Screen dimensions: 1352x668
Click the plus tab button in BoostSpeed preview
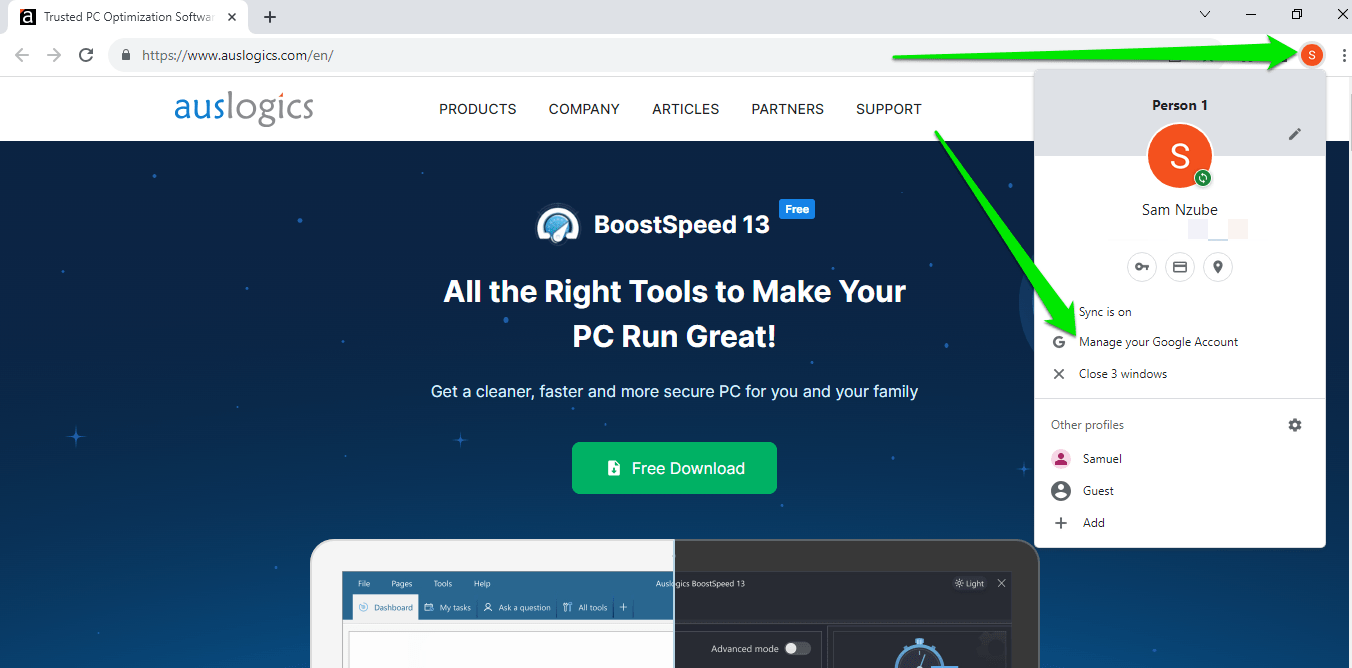623,607
